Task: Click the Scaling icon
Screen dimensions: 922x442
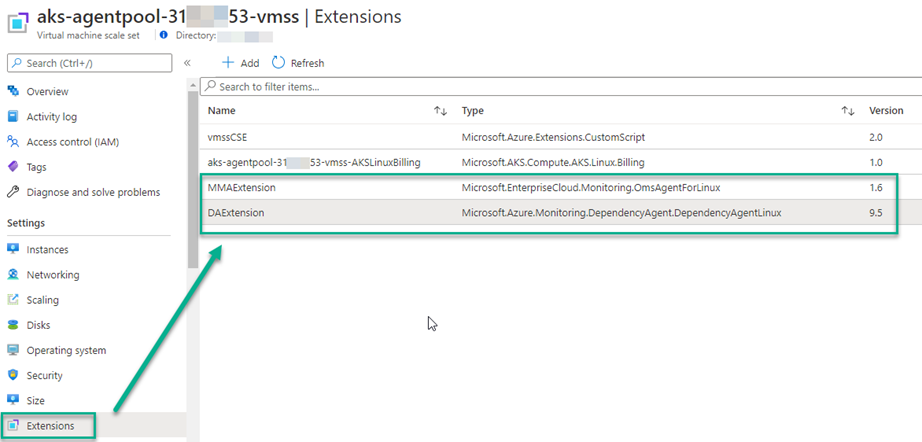Action: pos(13,300)
